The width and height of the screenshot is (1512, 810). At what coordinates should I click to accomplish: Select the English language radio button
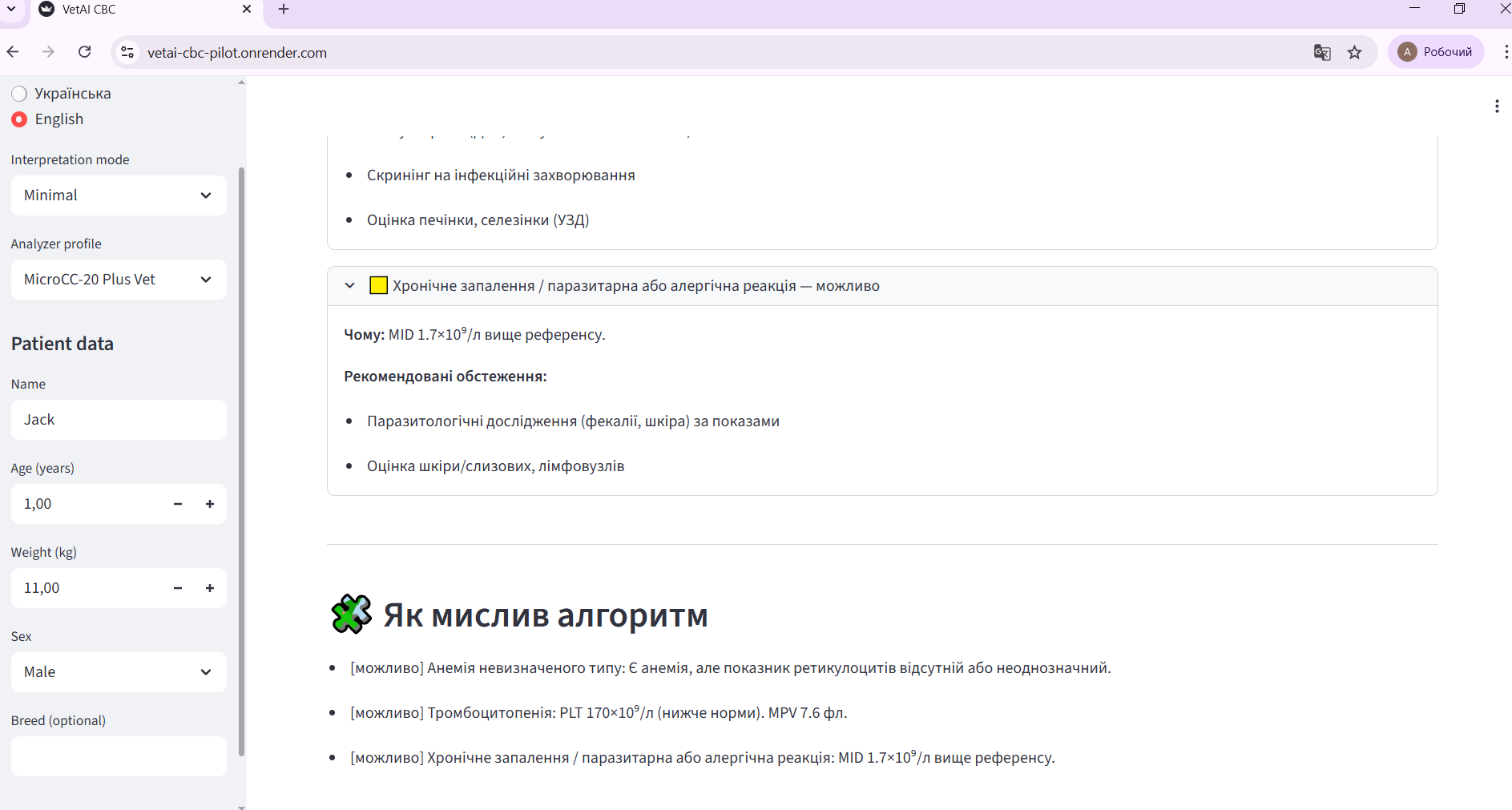click(19, 119)
